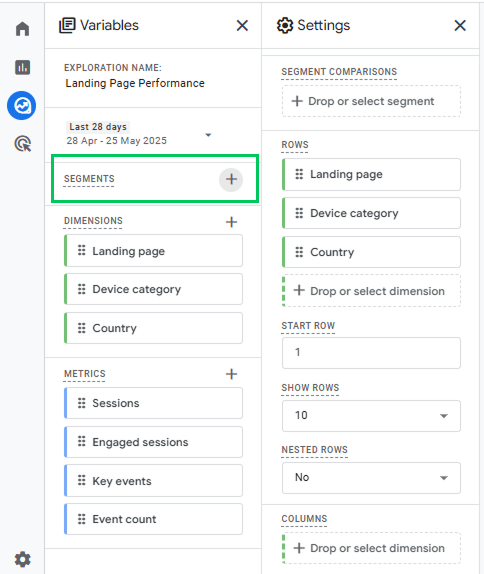
Task: Add a metric with plus icon
Action: tap(231, 374)
